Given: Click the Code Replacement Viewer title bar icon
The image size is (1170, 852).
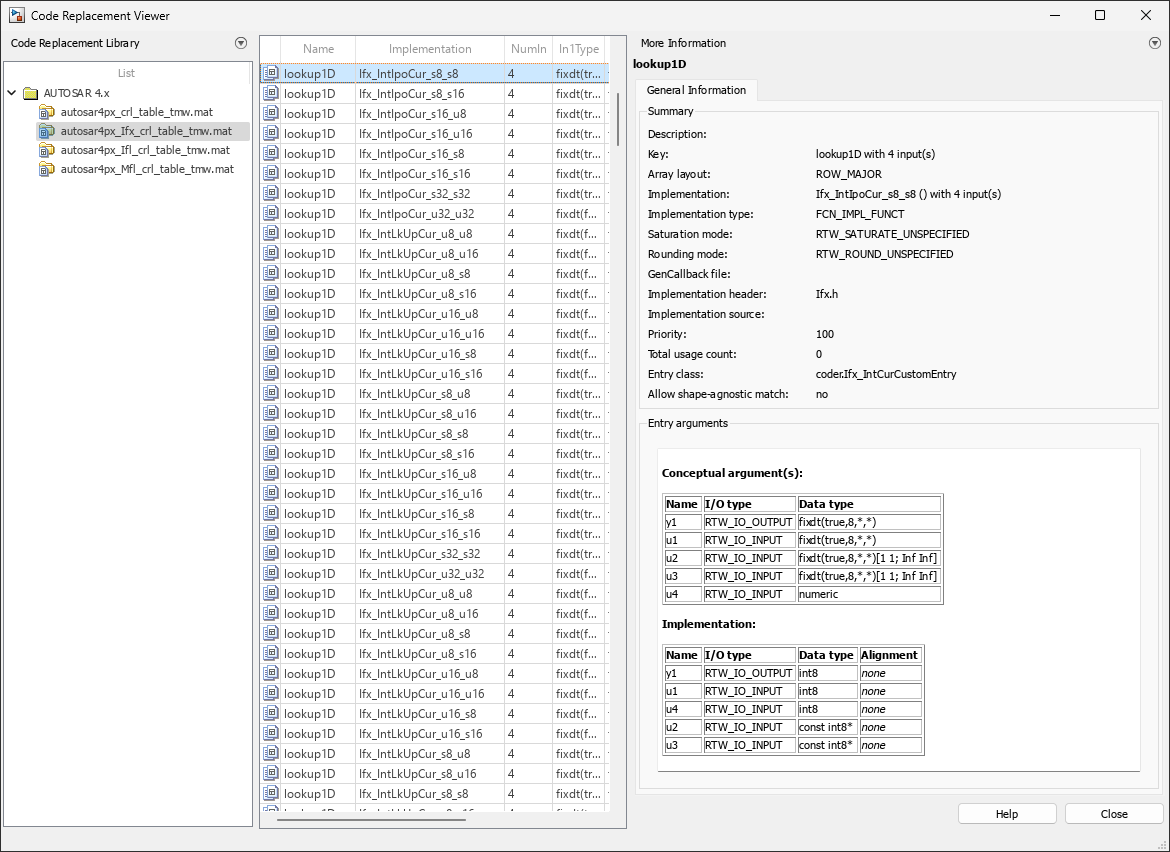Looking at the screenshot, I should click(15, 15).
